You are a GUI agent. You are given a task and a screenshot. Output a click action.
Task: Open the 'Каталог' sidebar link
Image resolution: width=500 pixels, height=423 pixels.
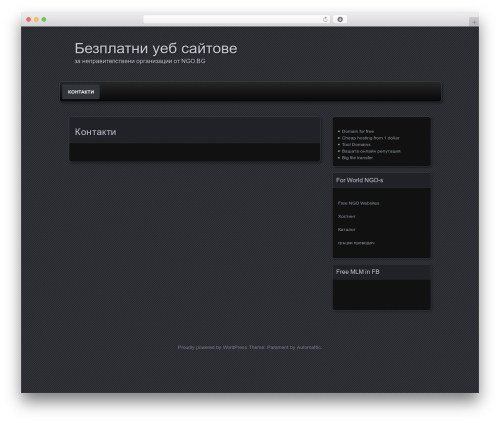click(x=346, y=230)
